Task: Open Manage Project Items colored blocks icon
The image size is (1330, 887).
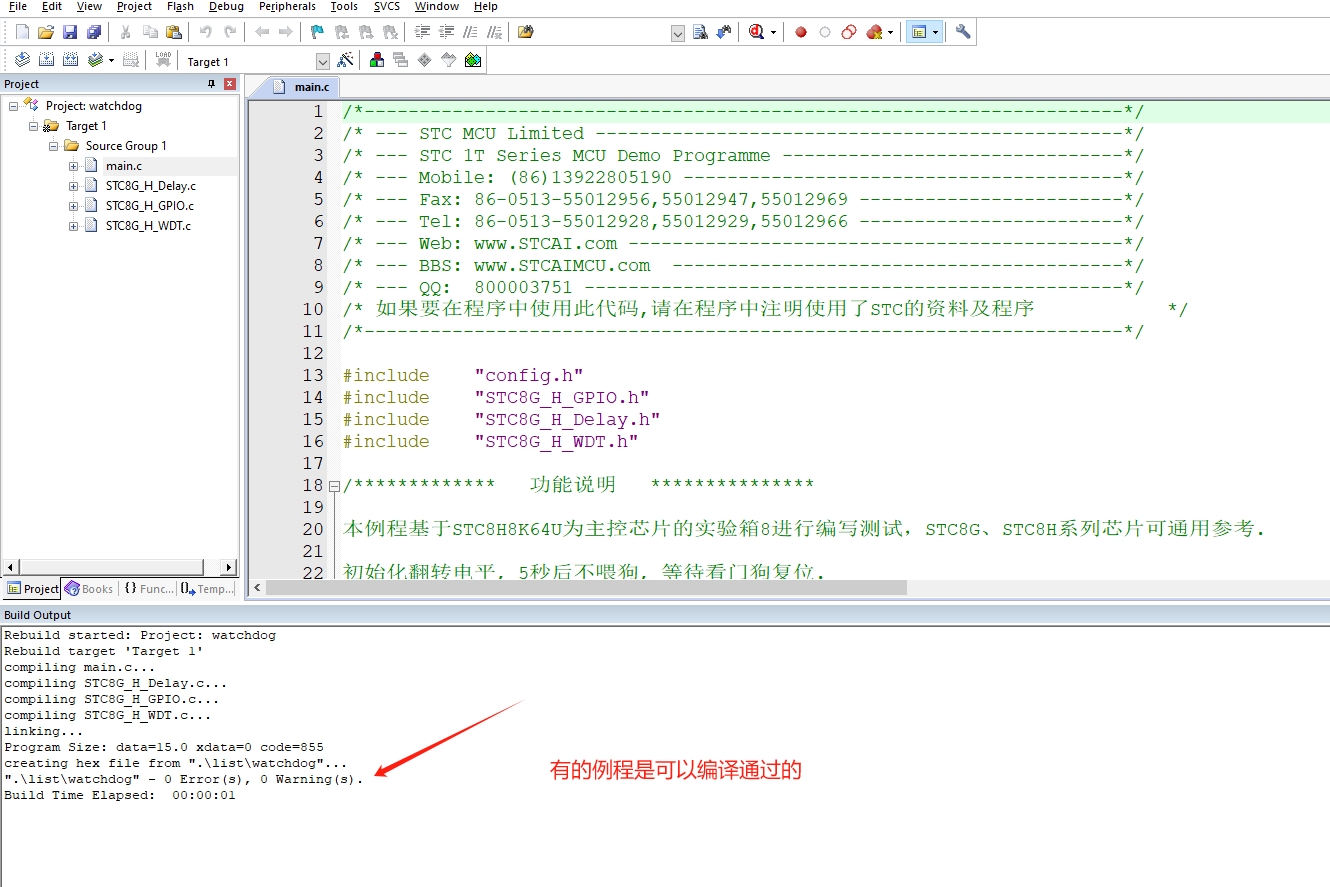Action: (x=377, y=60)
